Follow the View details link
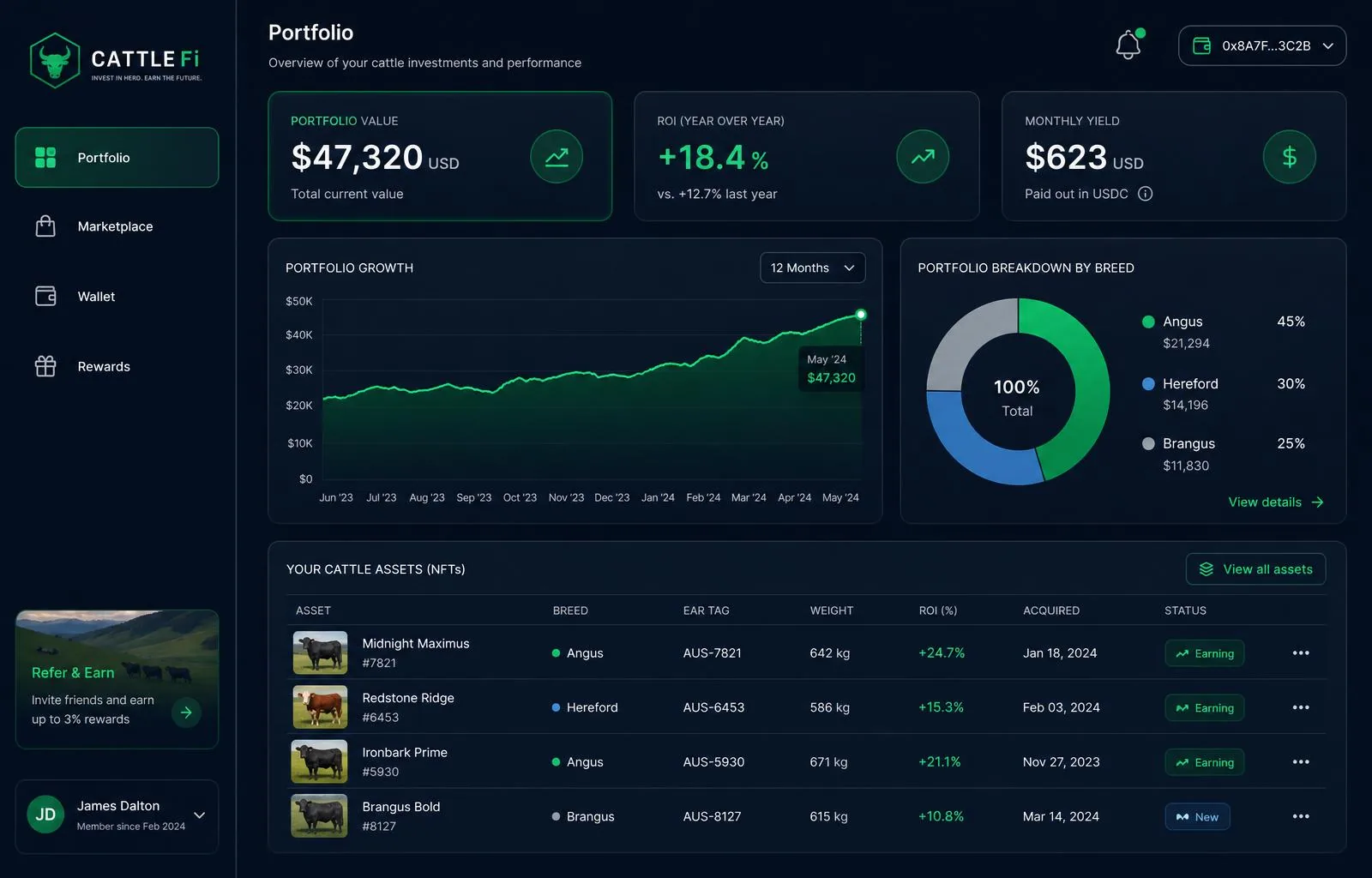Screen dimensions: 1372x878 tap(1276, 502)
